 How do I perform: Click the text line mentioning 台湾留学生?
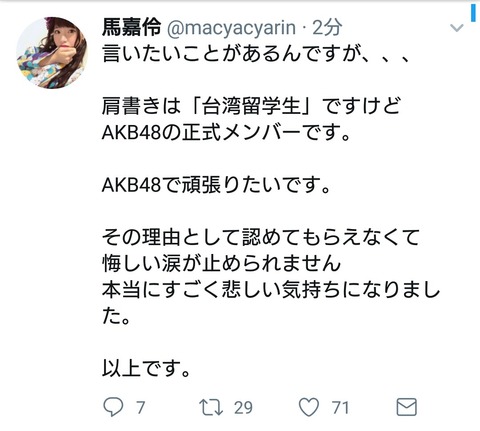pos(251,106)
